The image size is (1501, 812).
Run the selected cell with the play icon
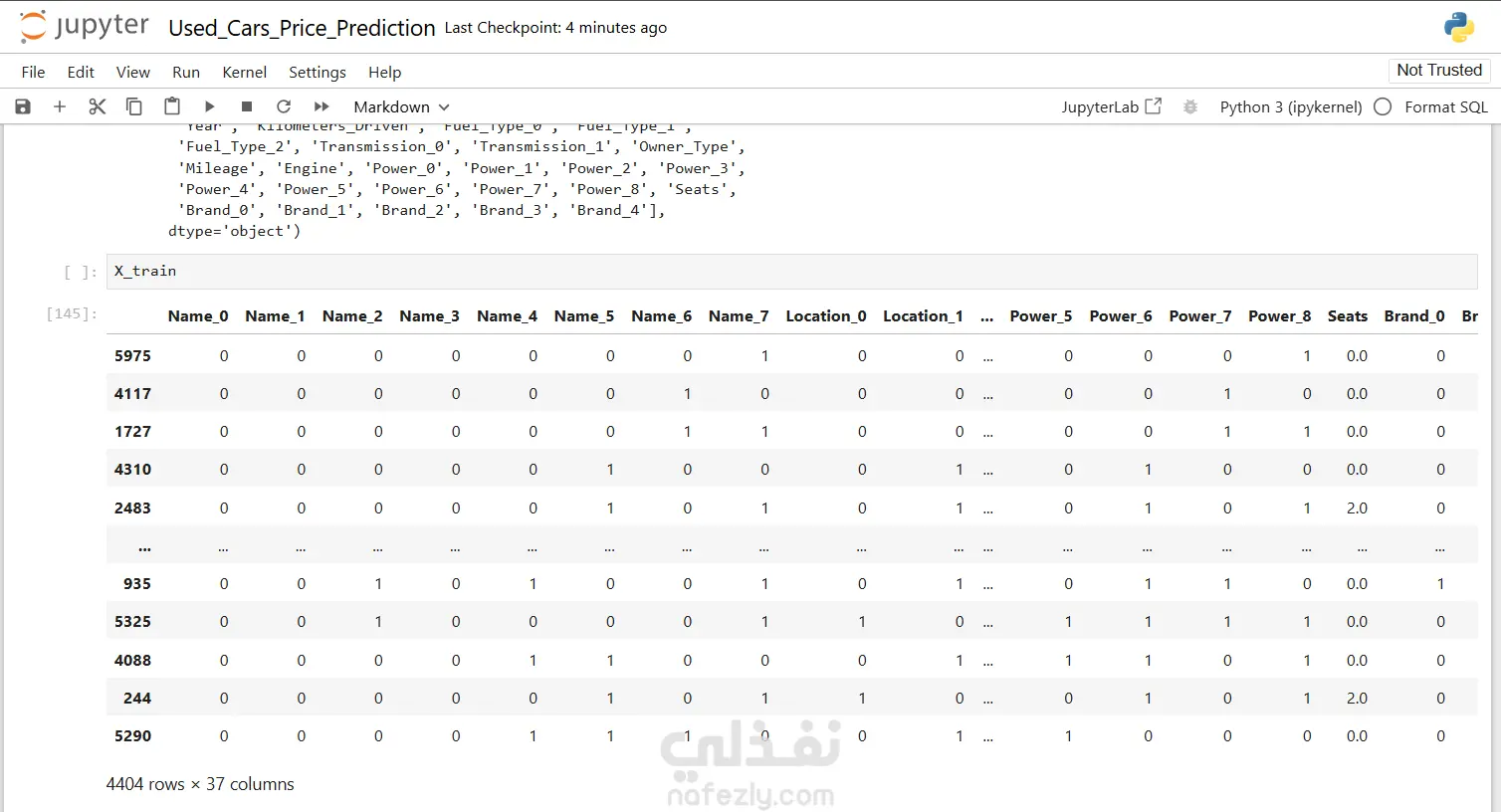click(x=209, y=106)
